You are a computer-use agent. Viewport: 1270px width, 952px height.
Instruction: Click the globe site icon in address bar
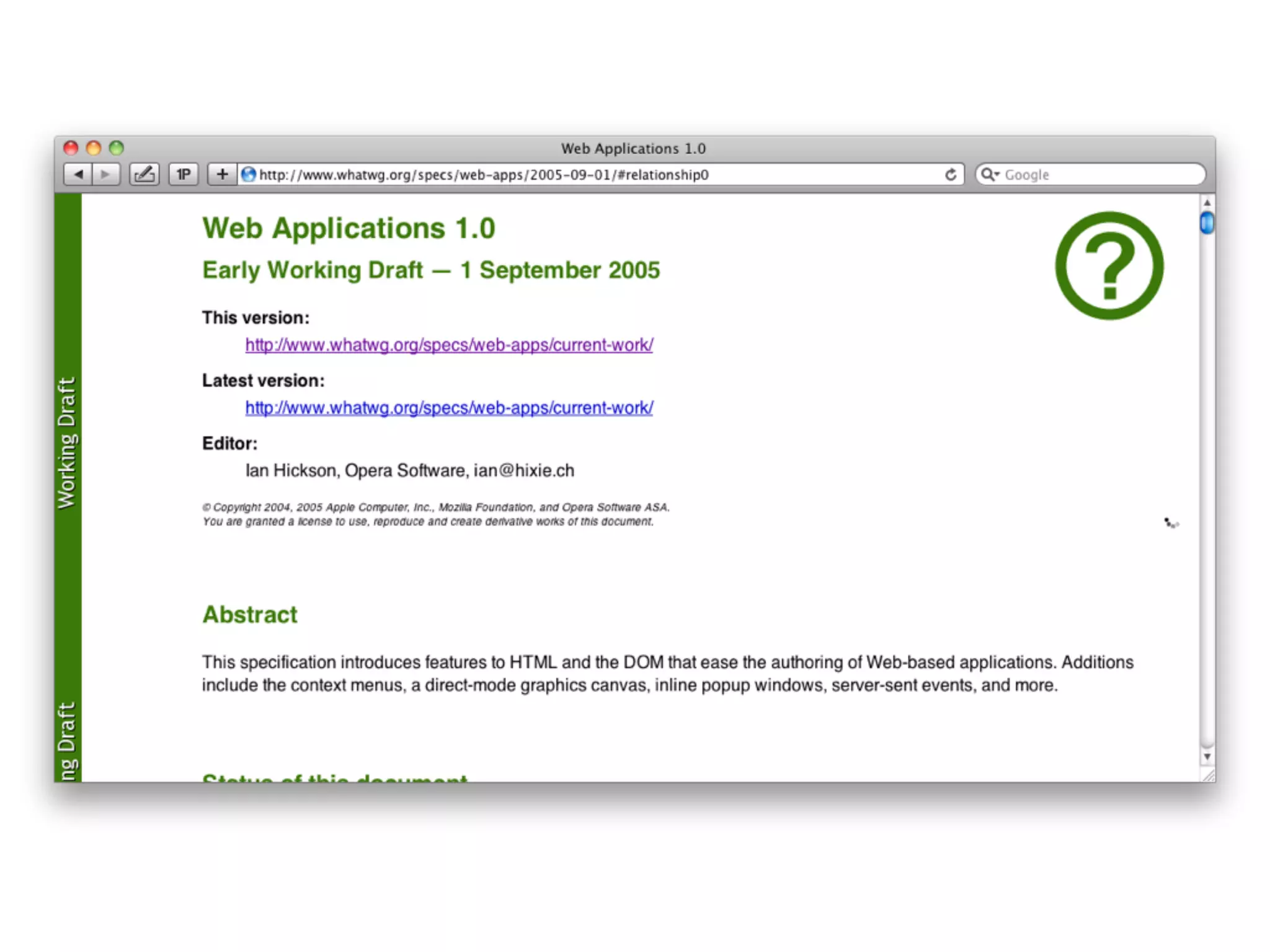(x=249, y=175)
